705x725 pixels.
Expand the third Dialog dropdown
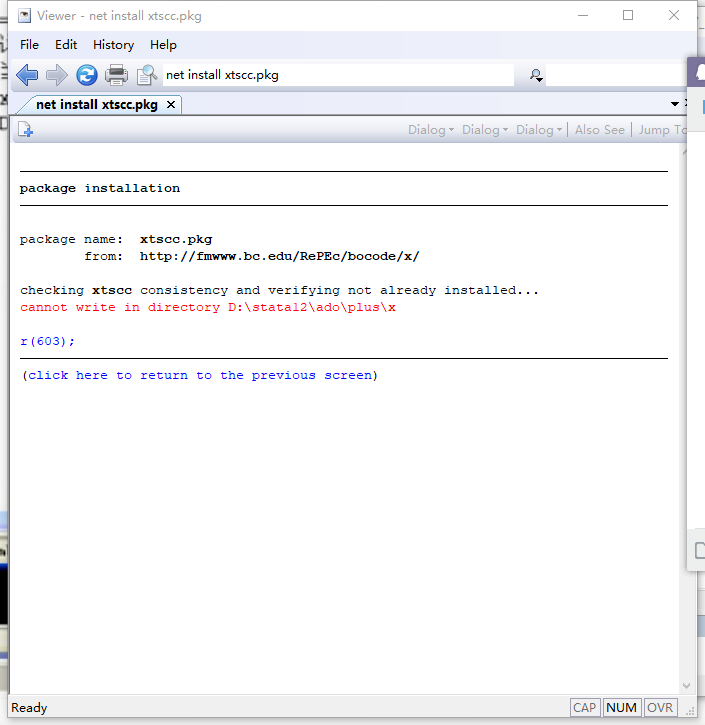pyautogui.click(x=539, y=130)
